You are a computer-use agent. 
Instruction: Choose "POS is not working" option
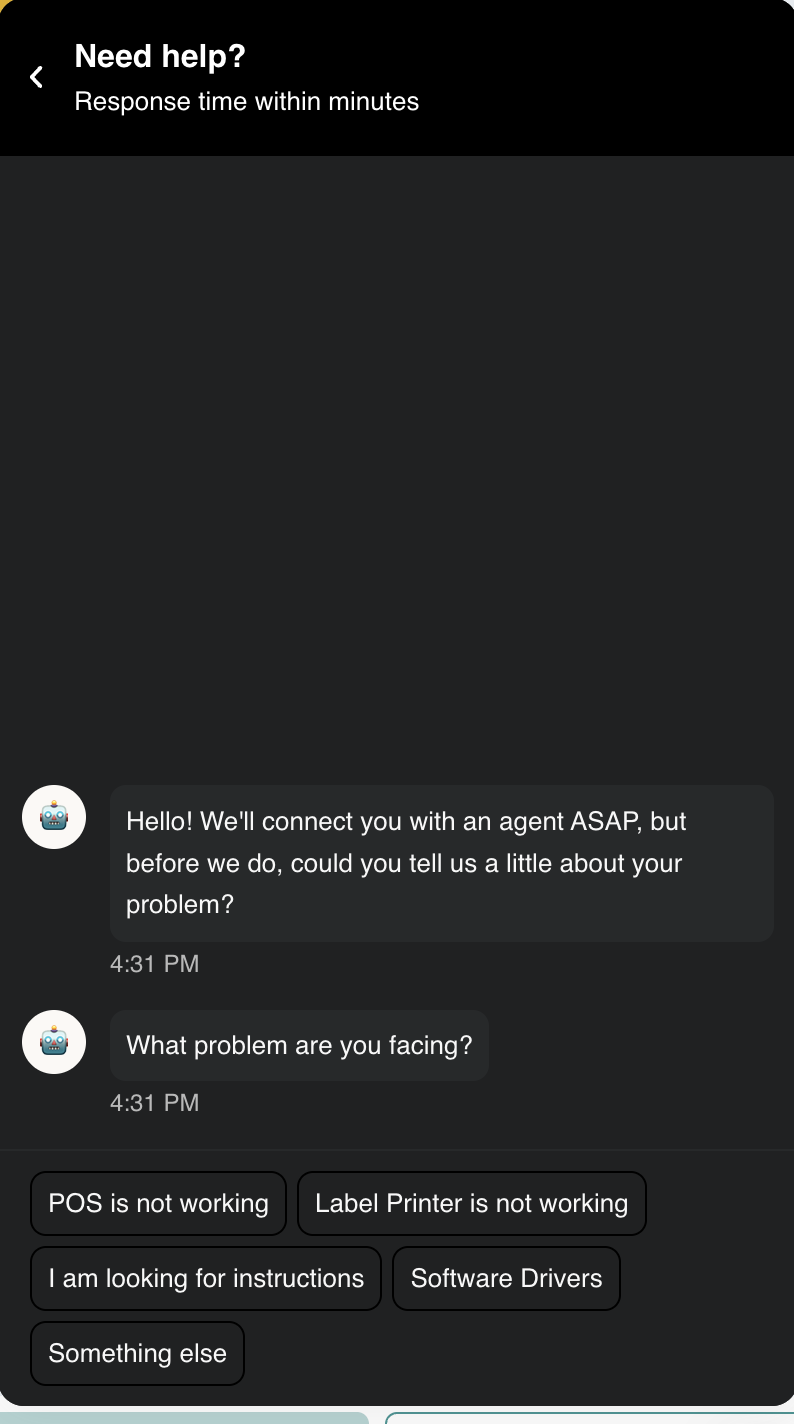158,1203
